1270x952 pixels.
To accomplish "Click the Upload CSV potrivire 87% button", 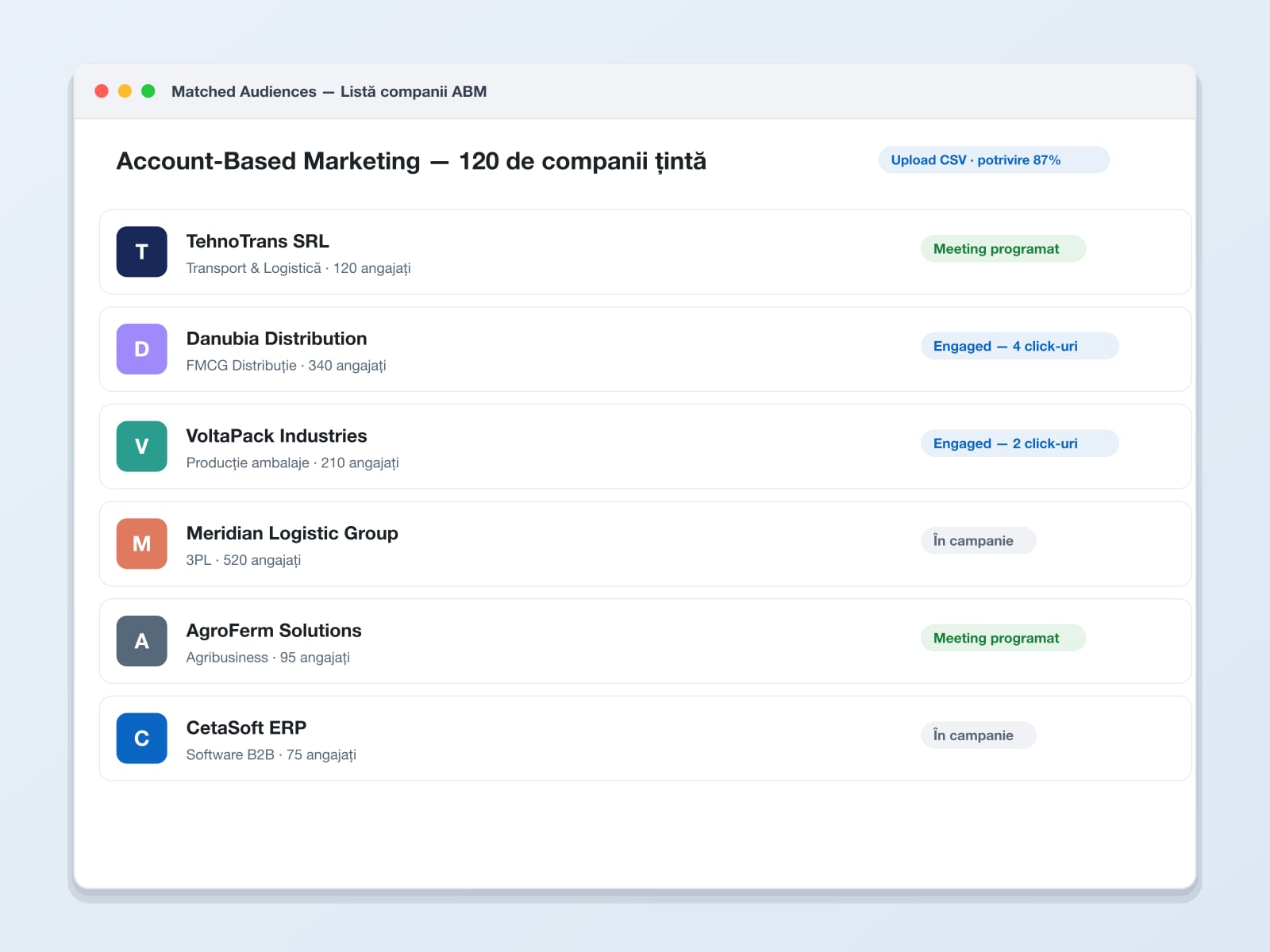I will (994, 159).
